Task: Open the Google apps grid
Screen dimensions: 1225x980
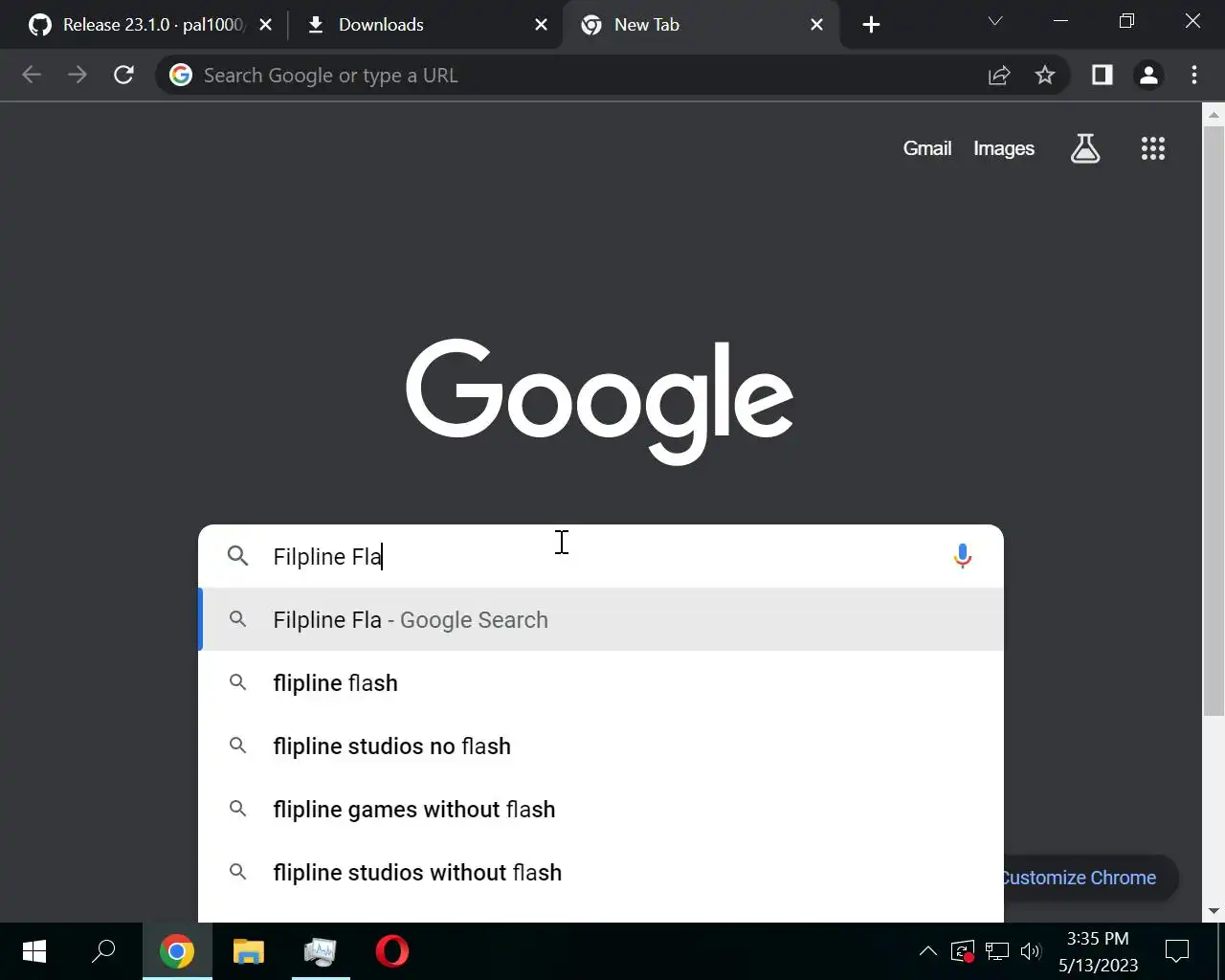Action: tap(1153, 148)
